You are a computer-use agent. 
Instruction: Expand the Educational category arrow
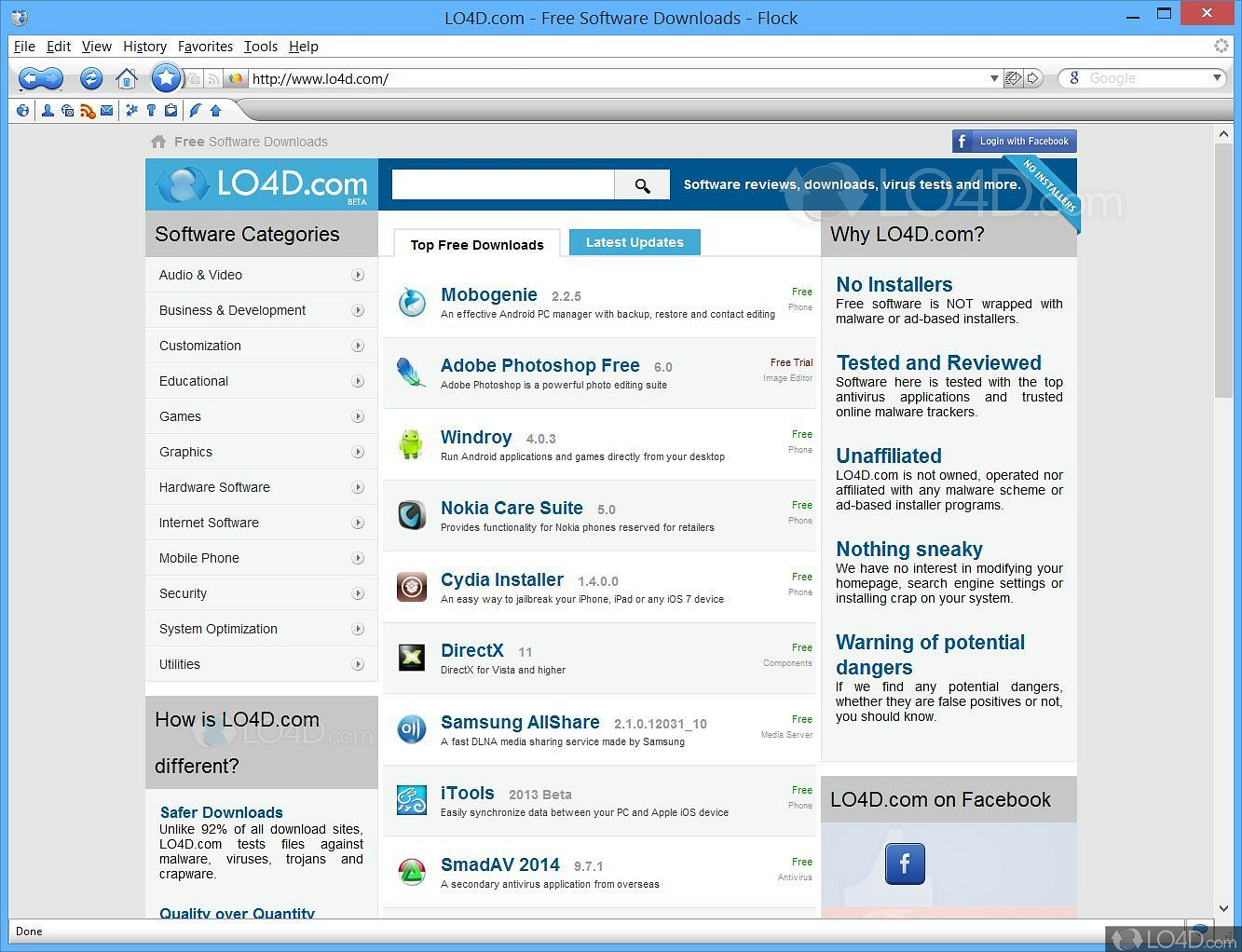[358, 381]
